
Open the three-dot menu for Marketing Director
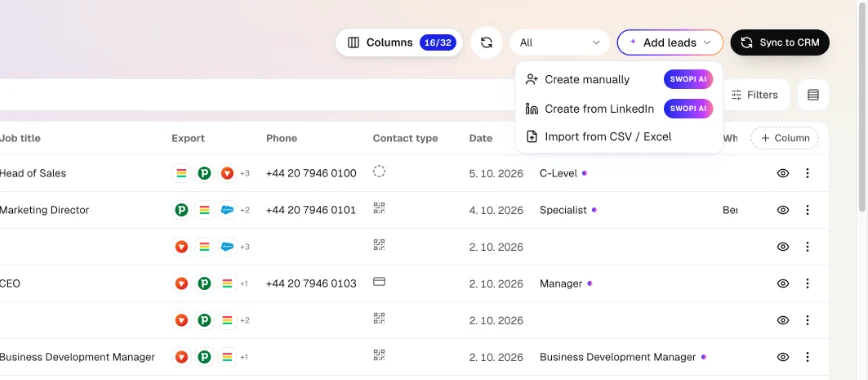[807, 210]
